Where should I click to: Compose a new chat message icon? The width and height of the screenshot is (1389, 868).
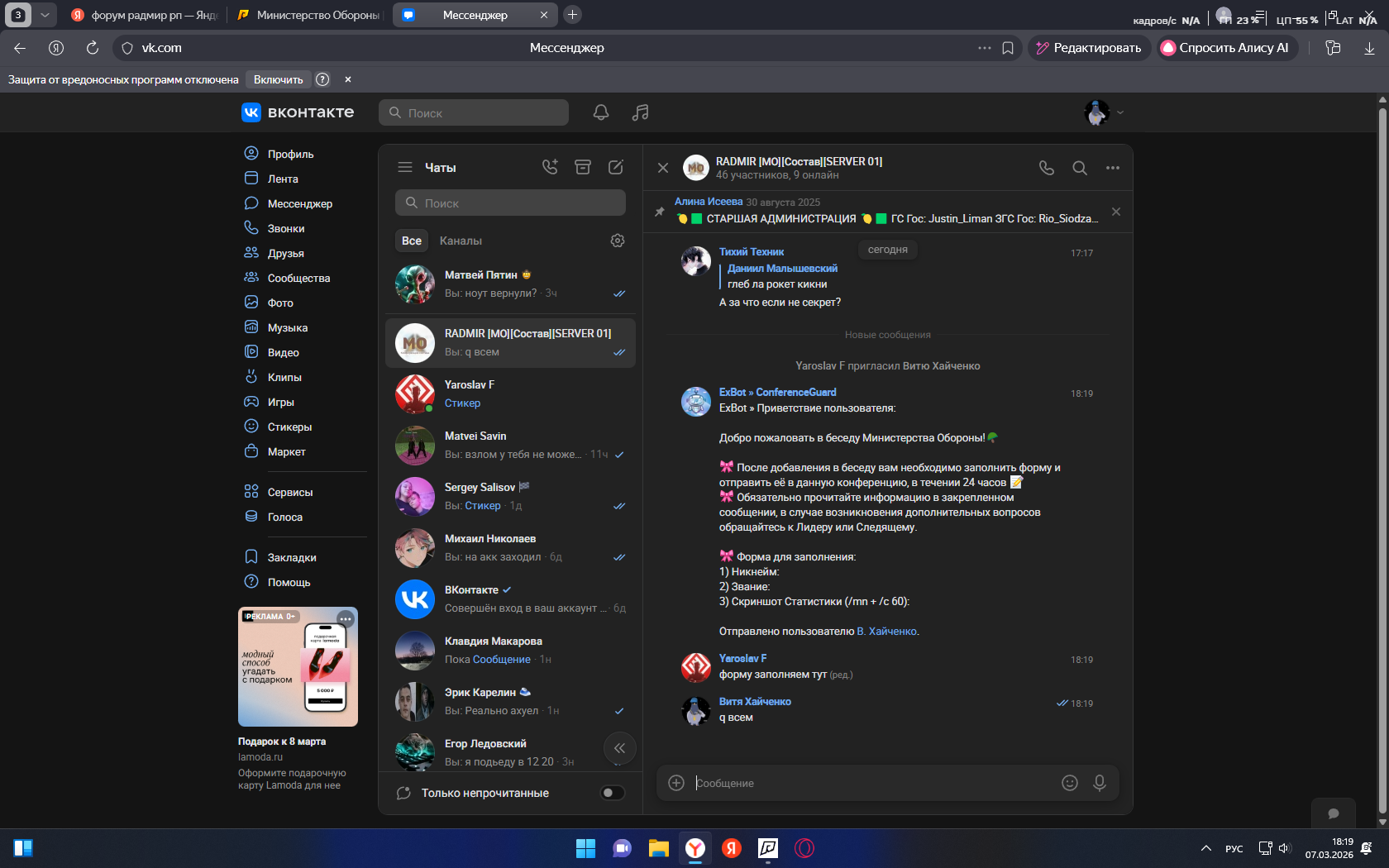616,167
